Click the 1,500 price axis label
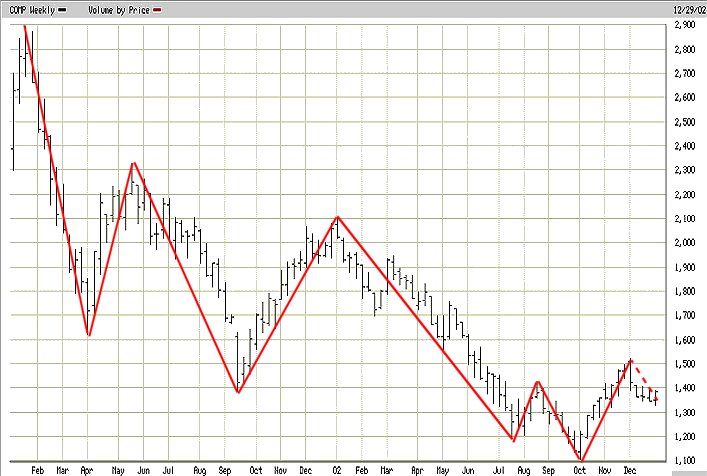The height and width of the screenshot is (476, 707). [685, 363]
